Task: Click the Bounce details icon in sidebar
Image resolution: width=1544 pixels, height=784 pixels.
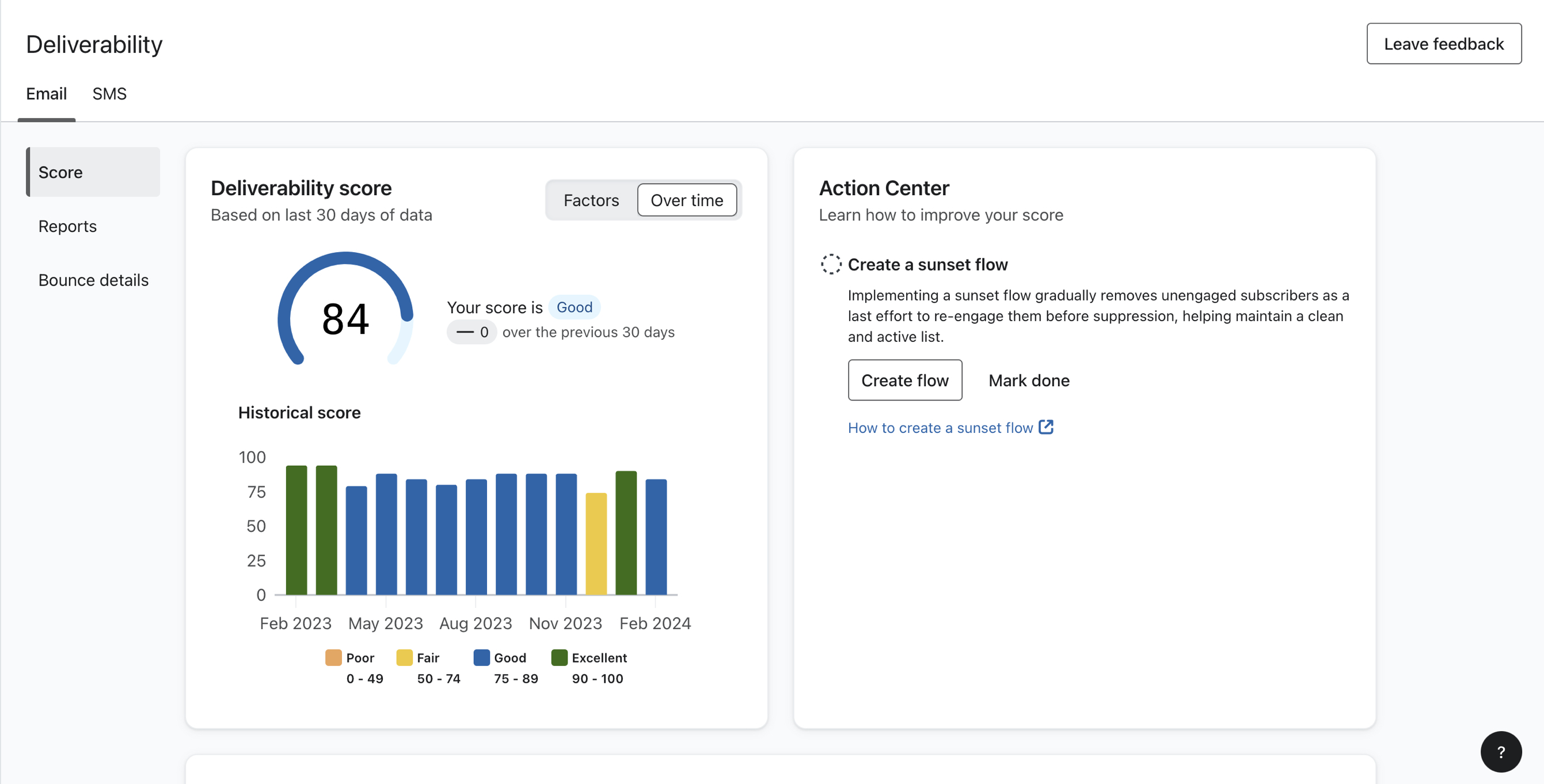Action: 93,279
